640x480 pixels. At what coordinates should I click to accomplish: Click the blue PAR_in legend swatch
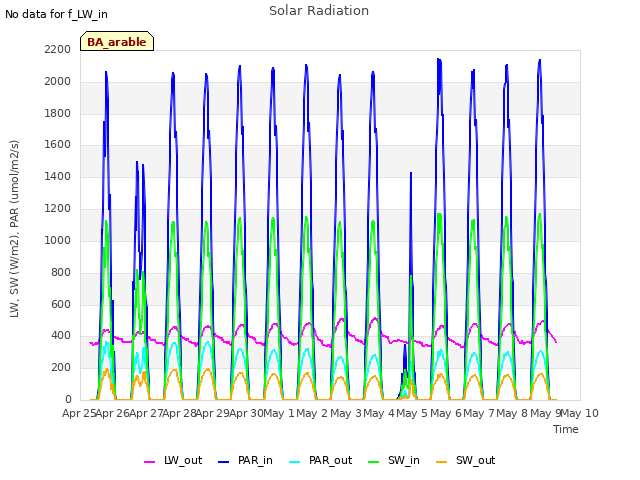[223, 462]
